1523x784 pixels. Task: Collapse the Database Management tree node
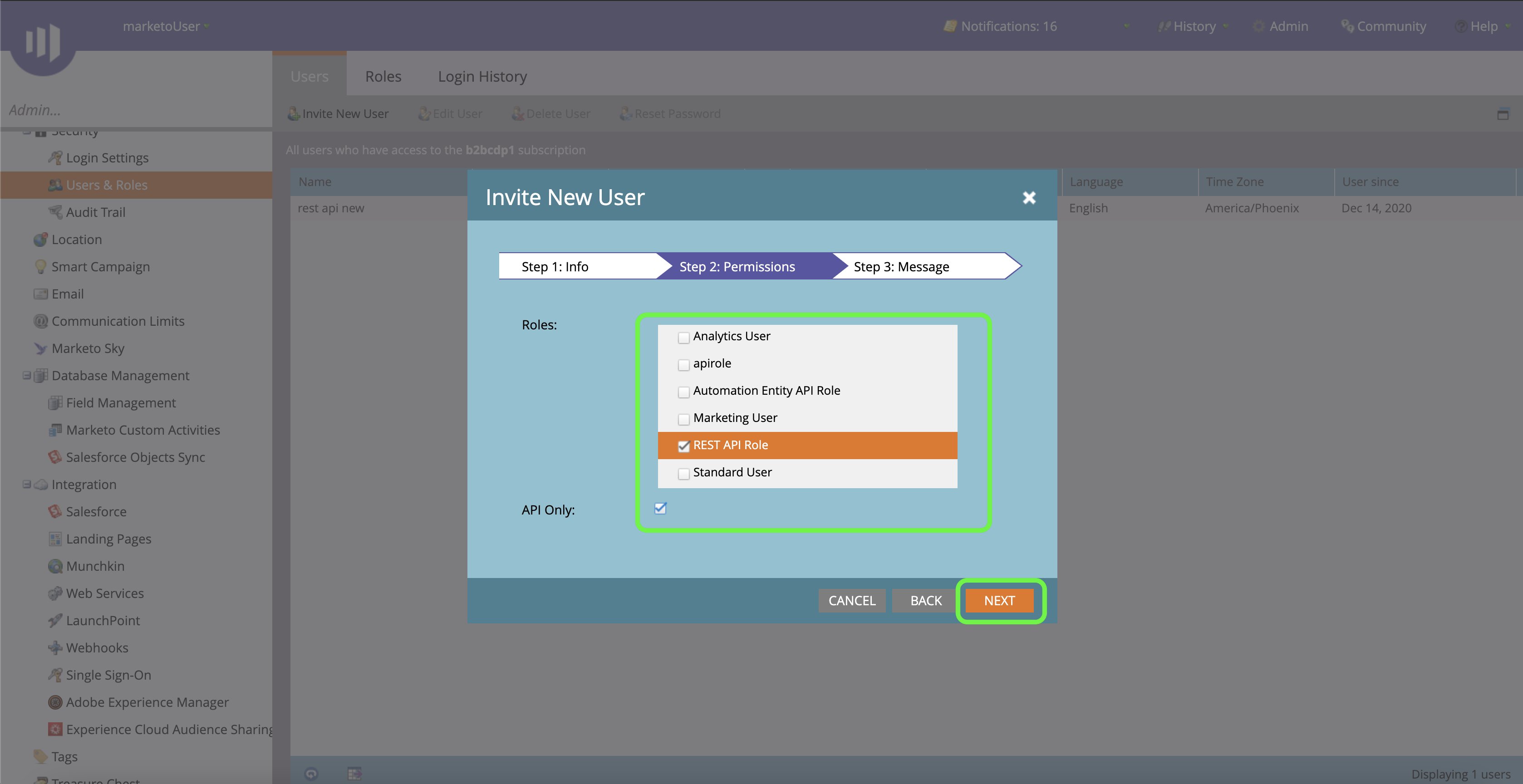tap(27, 376)
